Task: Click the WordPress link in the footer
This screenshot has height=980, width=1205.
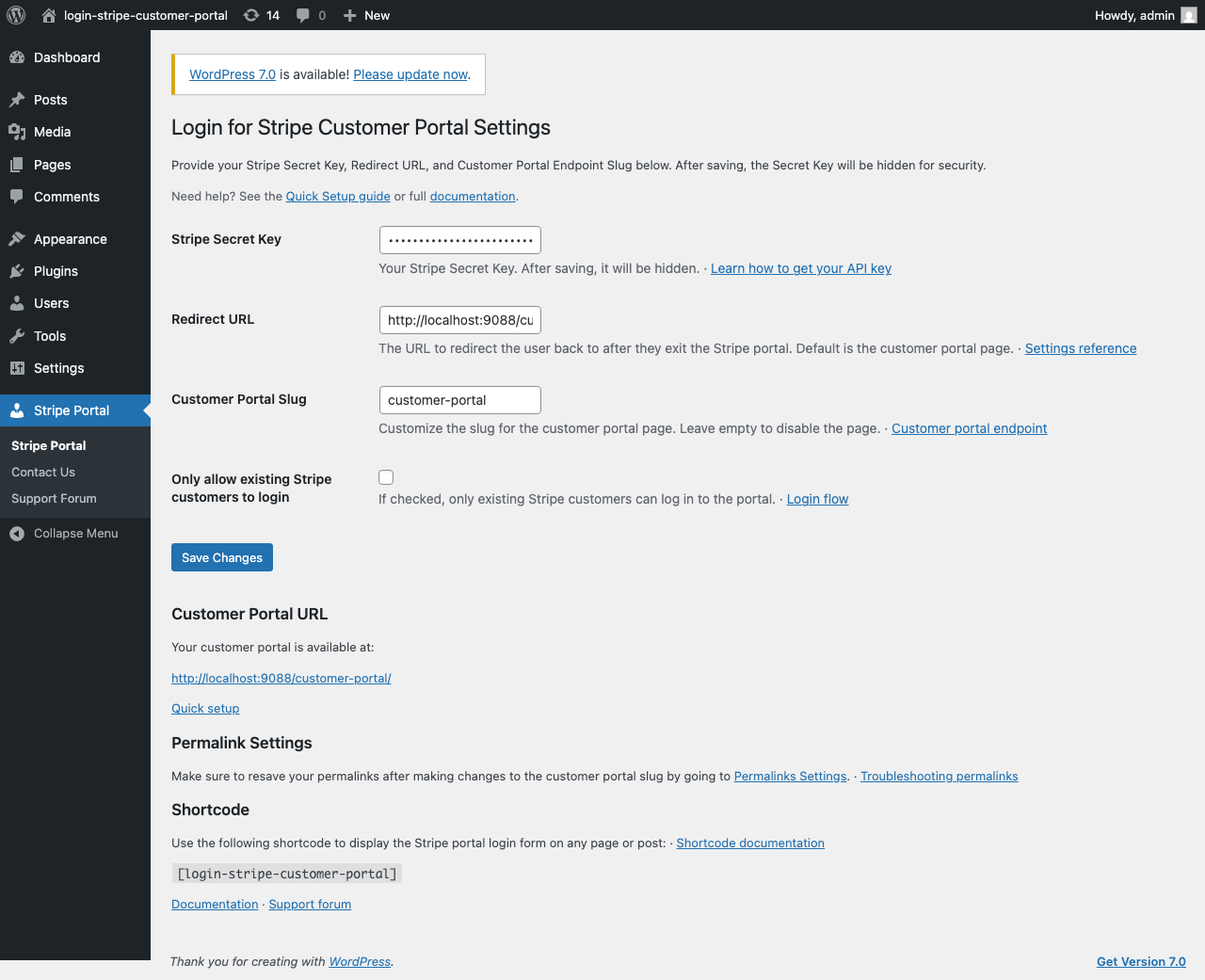Action: click(360, 961)
